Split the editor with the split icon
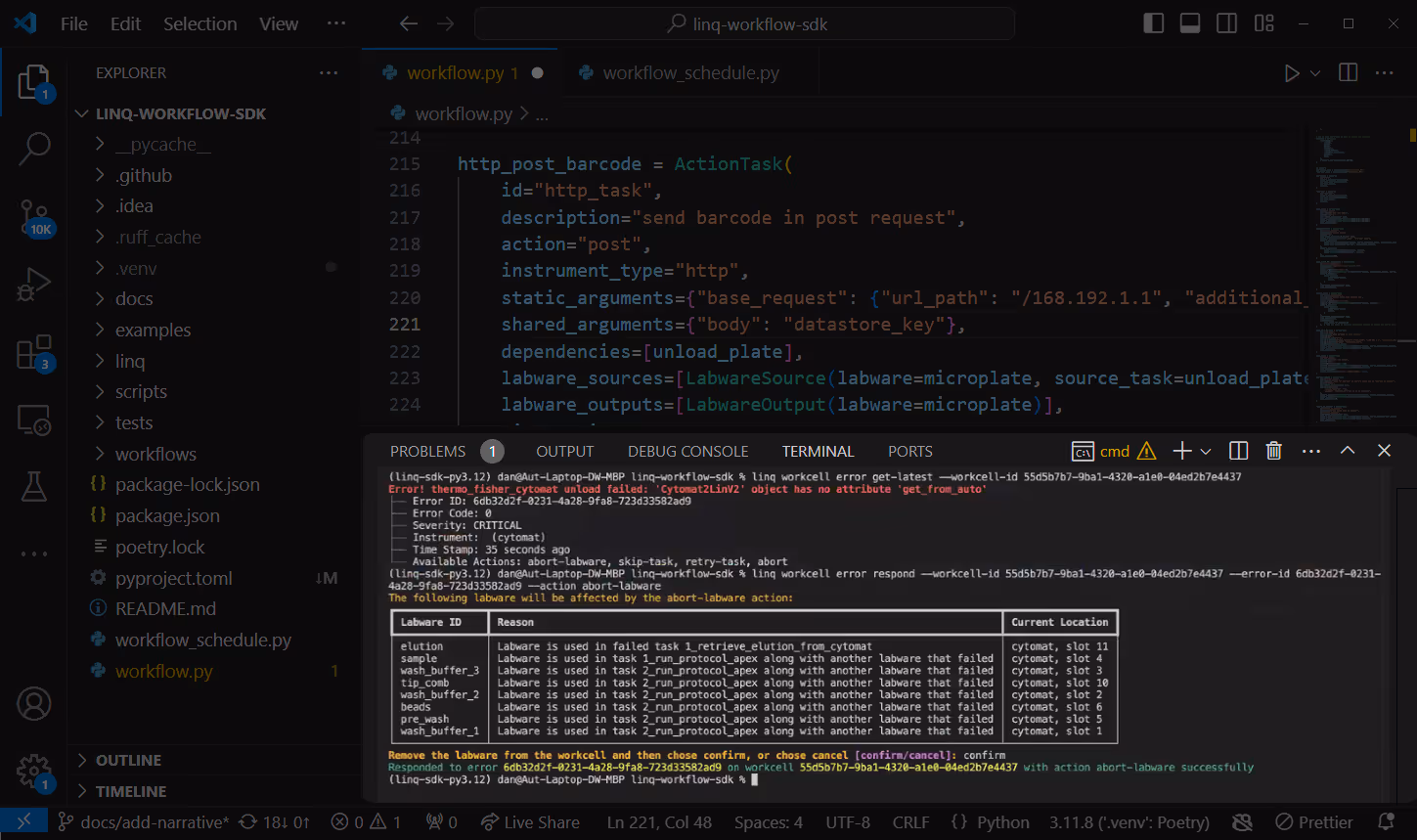The image size is (1417, 840). 1347,71
